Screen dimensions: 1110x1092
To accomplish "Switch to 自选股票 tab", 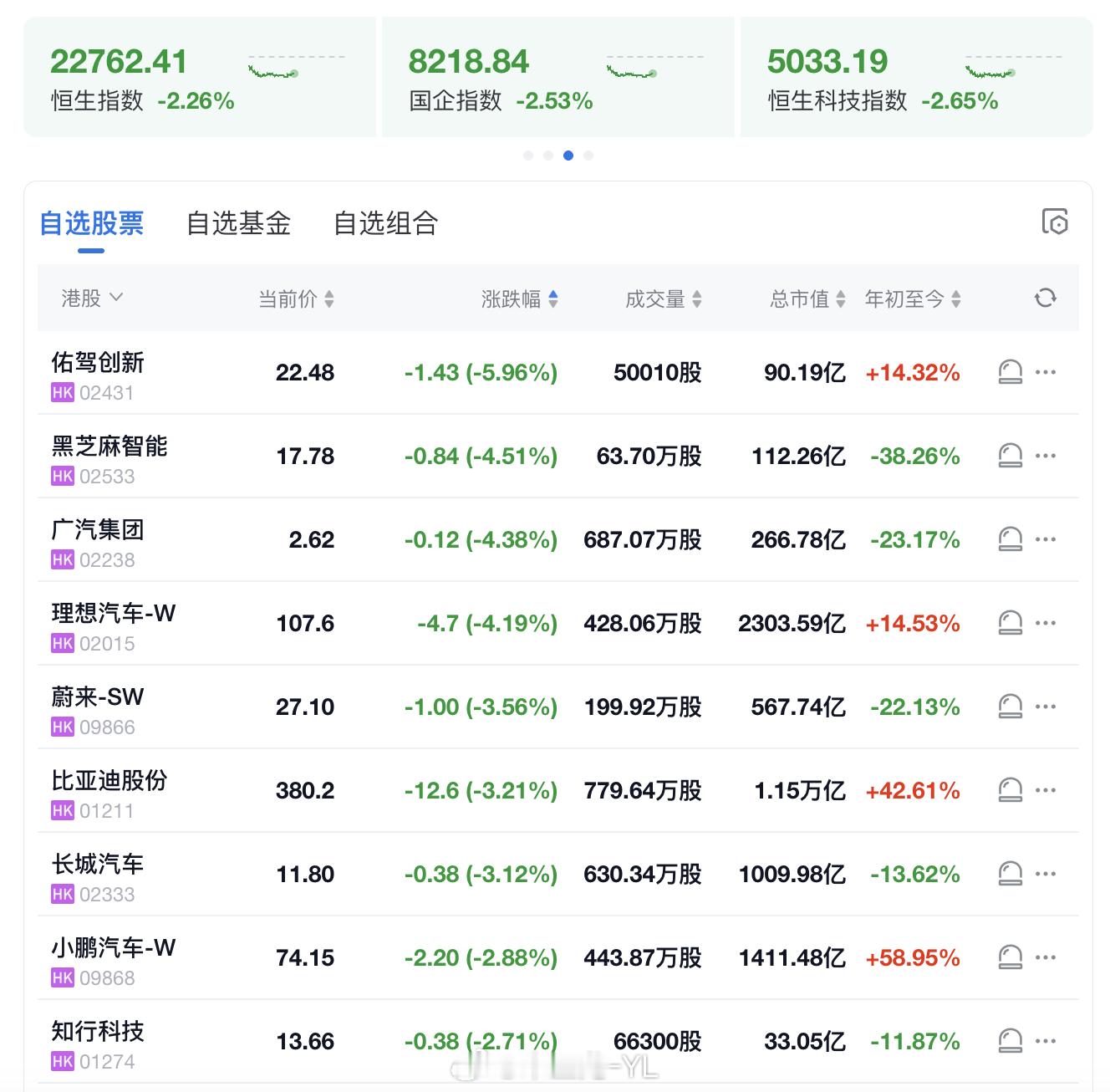I will (x=92, y=223).
